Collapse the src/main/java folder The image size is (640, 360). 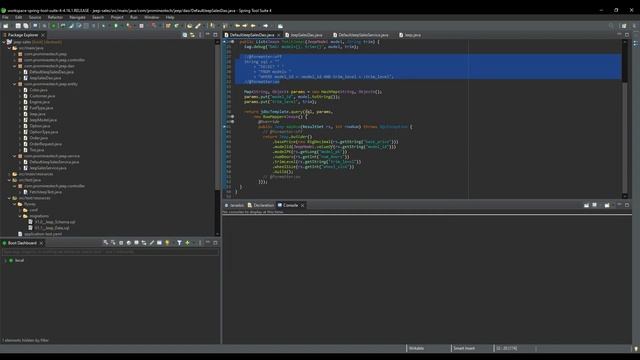point(9,48)
